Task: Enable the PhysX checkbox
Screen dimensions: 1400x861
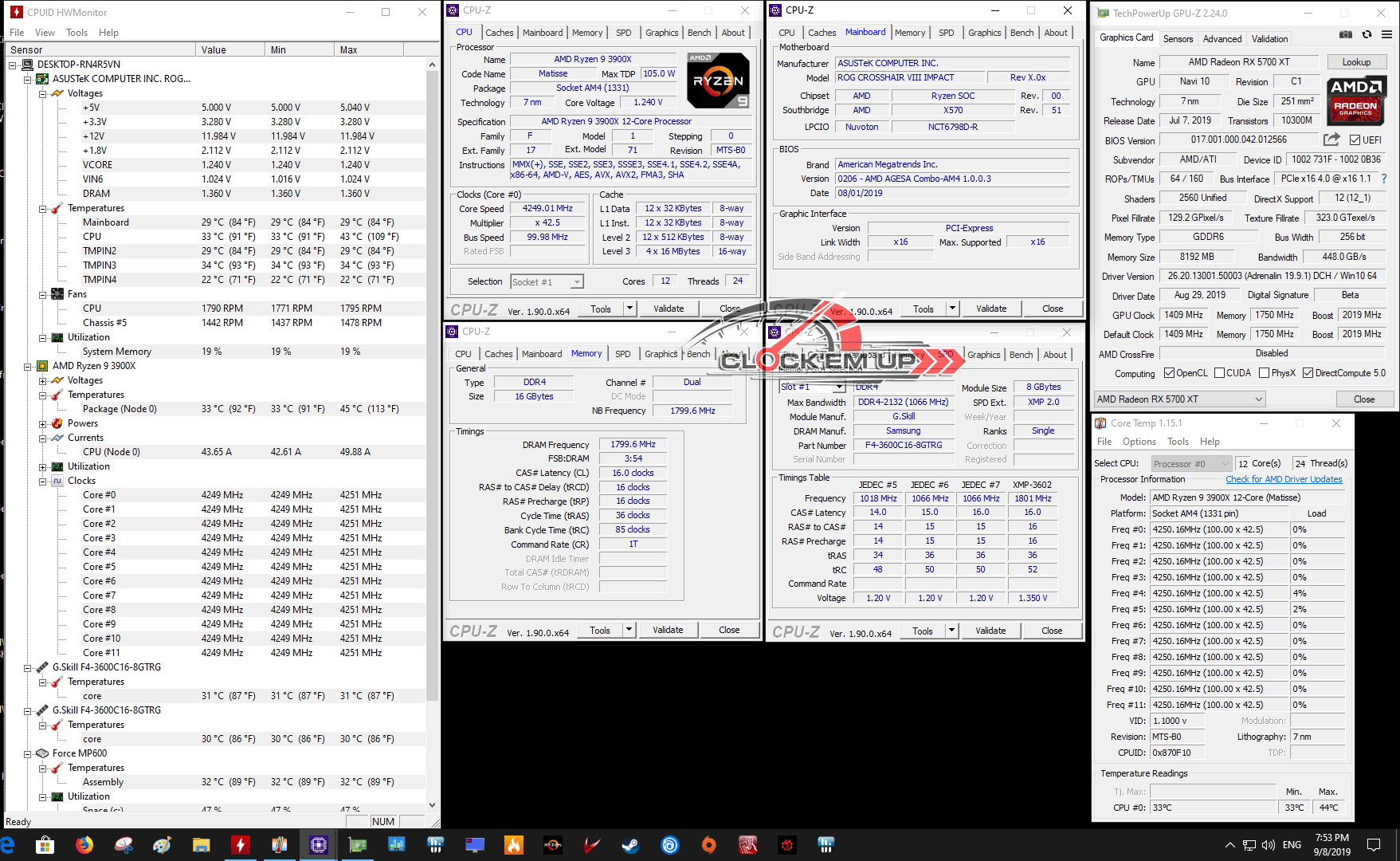Action: pos(1264,373)
